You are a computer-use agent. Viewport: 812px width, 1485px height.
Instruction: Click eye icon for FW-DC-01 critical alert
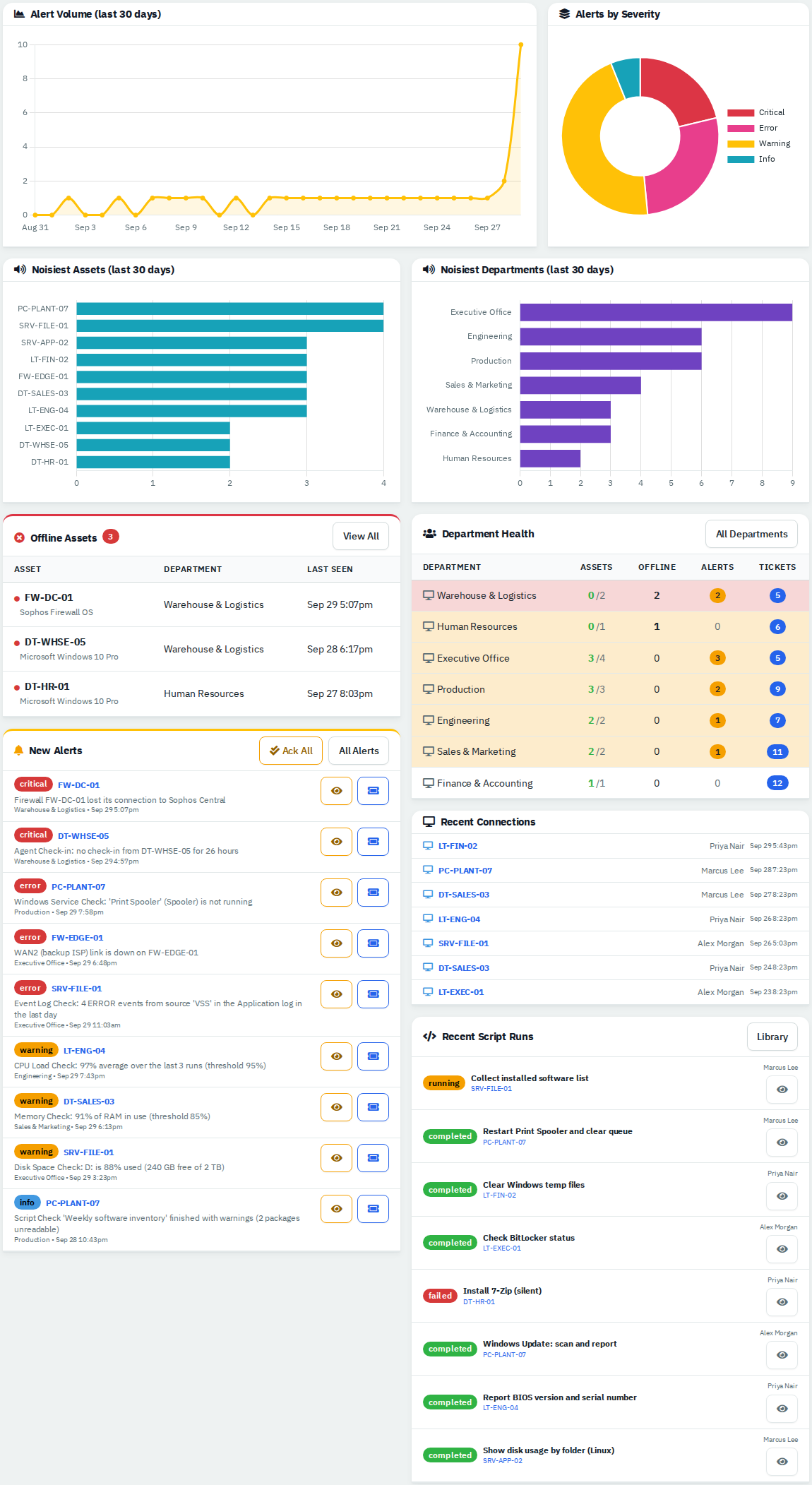click(336, 791)
